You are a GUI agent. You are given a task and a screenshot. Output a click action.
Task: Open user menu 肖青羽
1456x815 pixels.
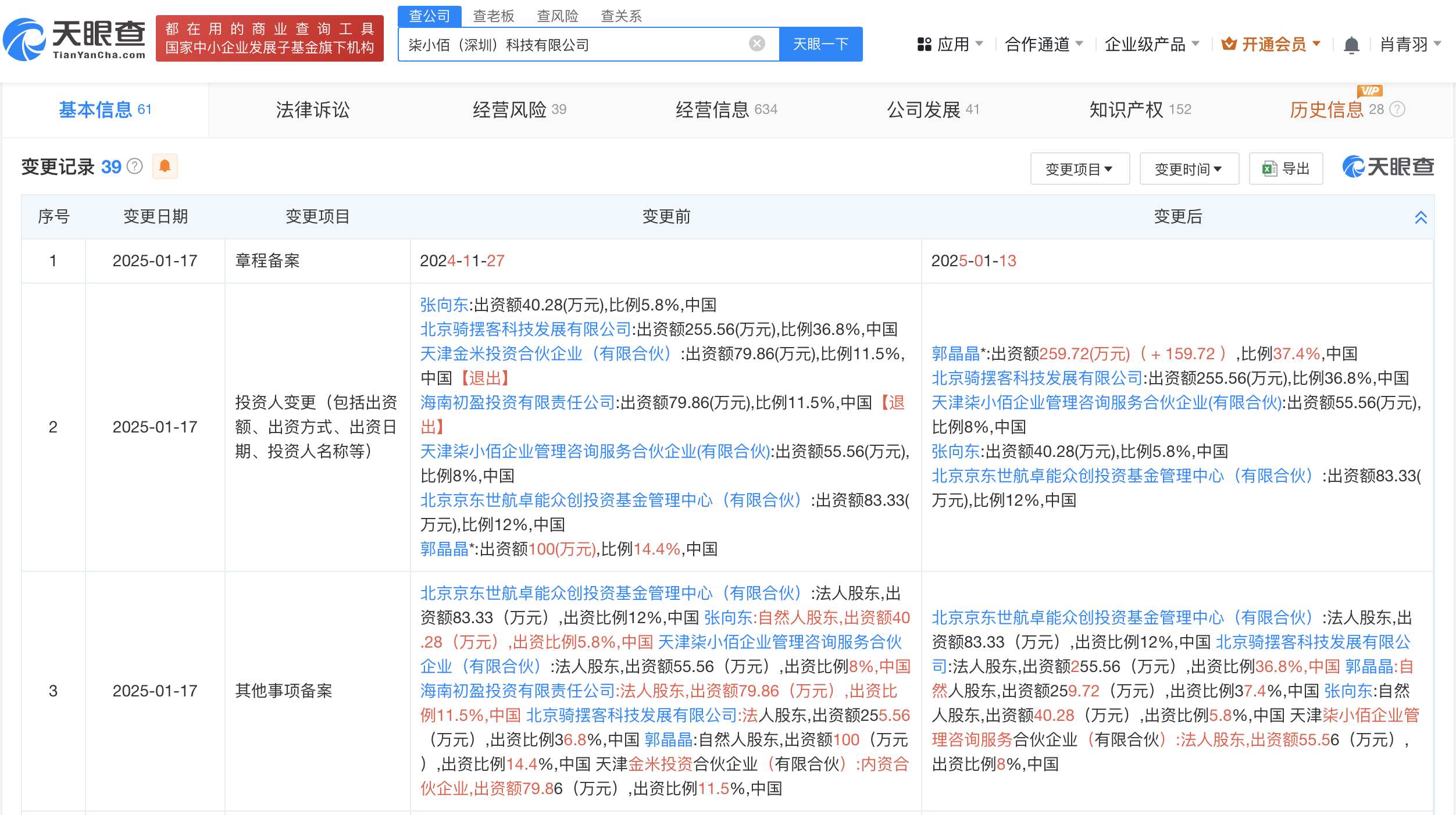click(1410, 44)
